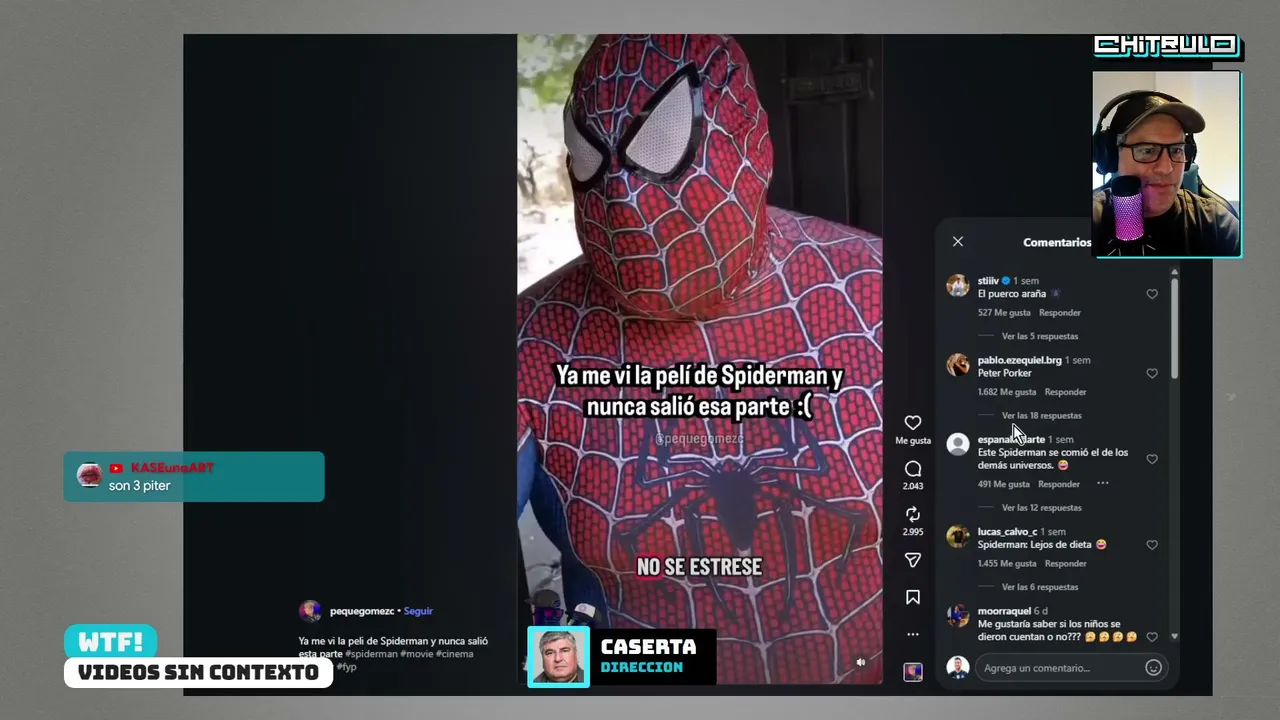Open pequegomezc's avatar below the video
This screenshot has width=1280, height=720.
tap(310, 611)
